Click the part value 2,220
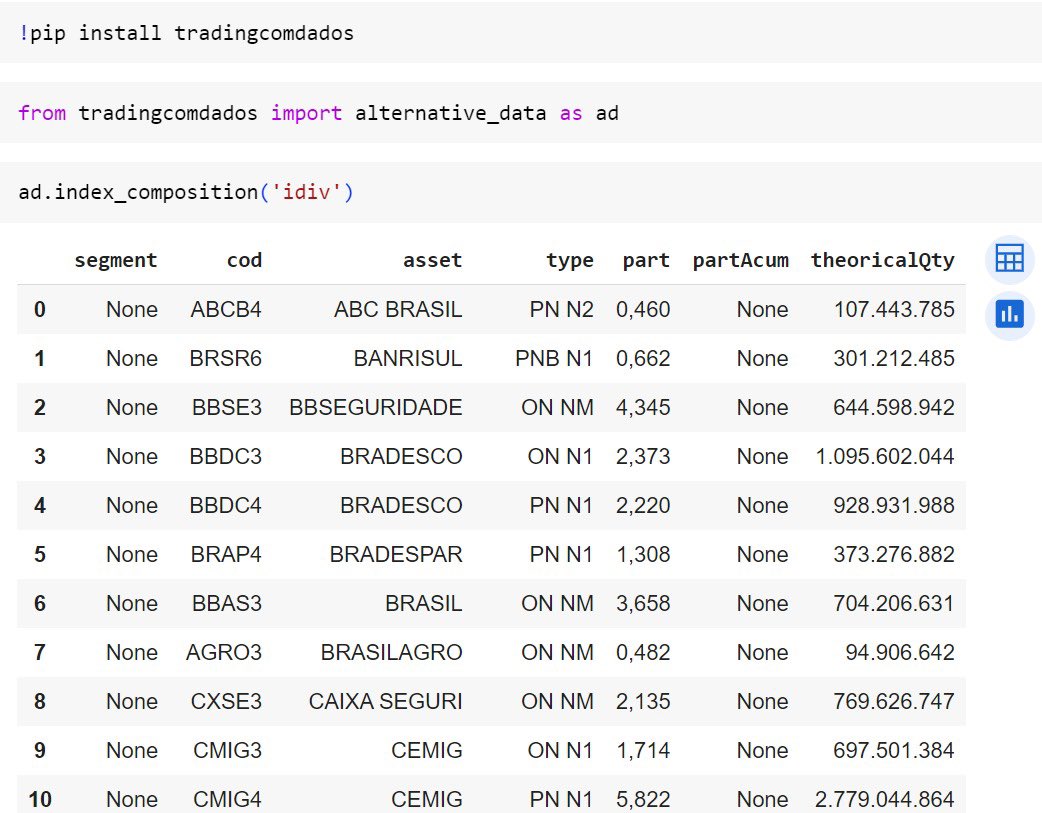The width and height of the screenshot is (1042, 813). click(x=643, y=505)
